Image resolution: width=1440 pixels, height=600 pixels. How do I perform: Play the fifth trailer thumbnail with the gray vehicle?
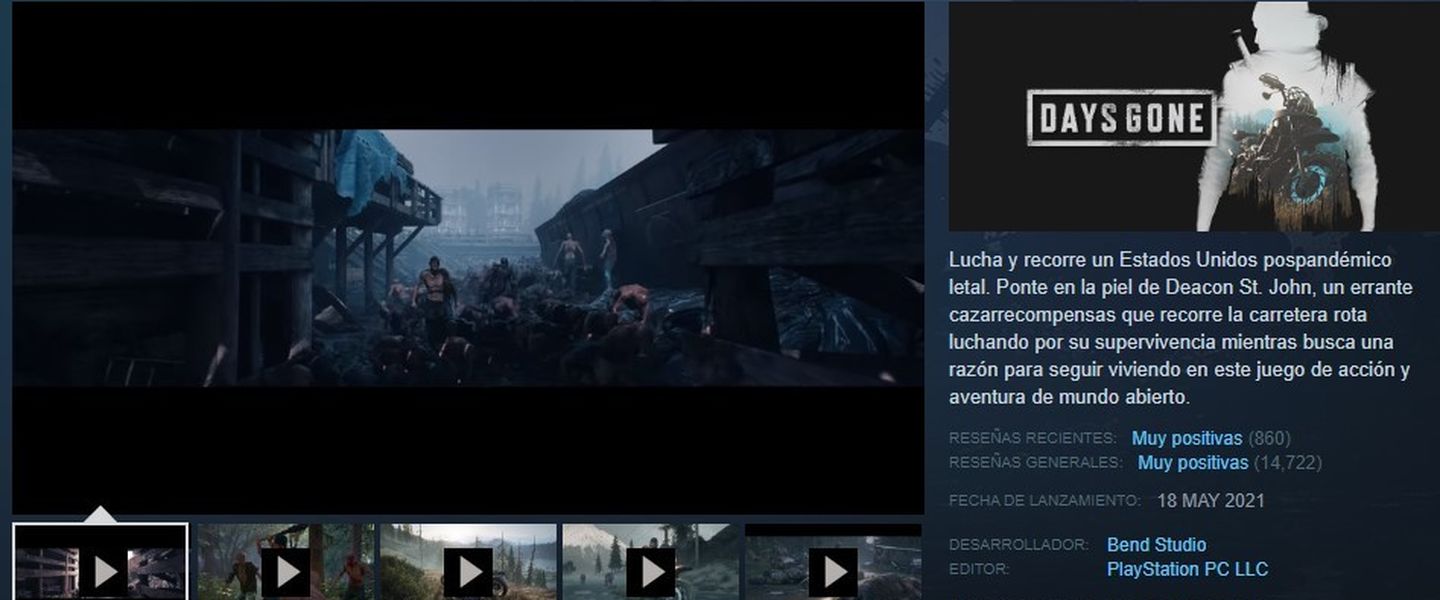pyautogui.click(x=833, y=562)
